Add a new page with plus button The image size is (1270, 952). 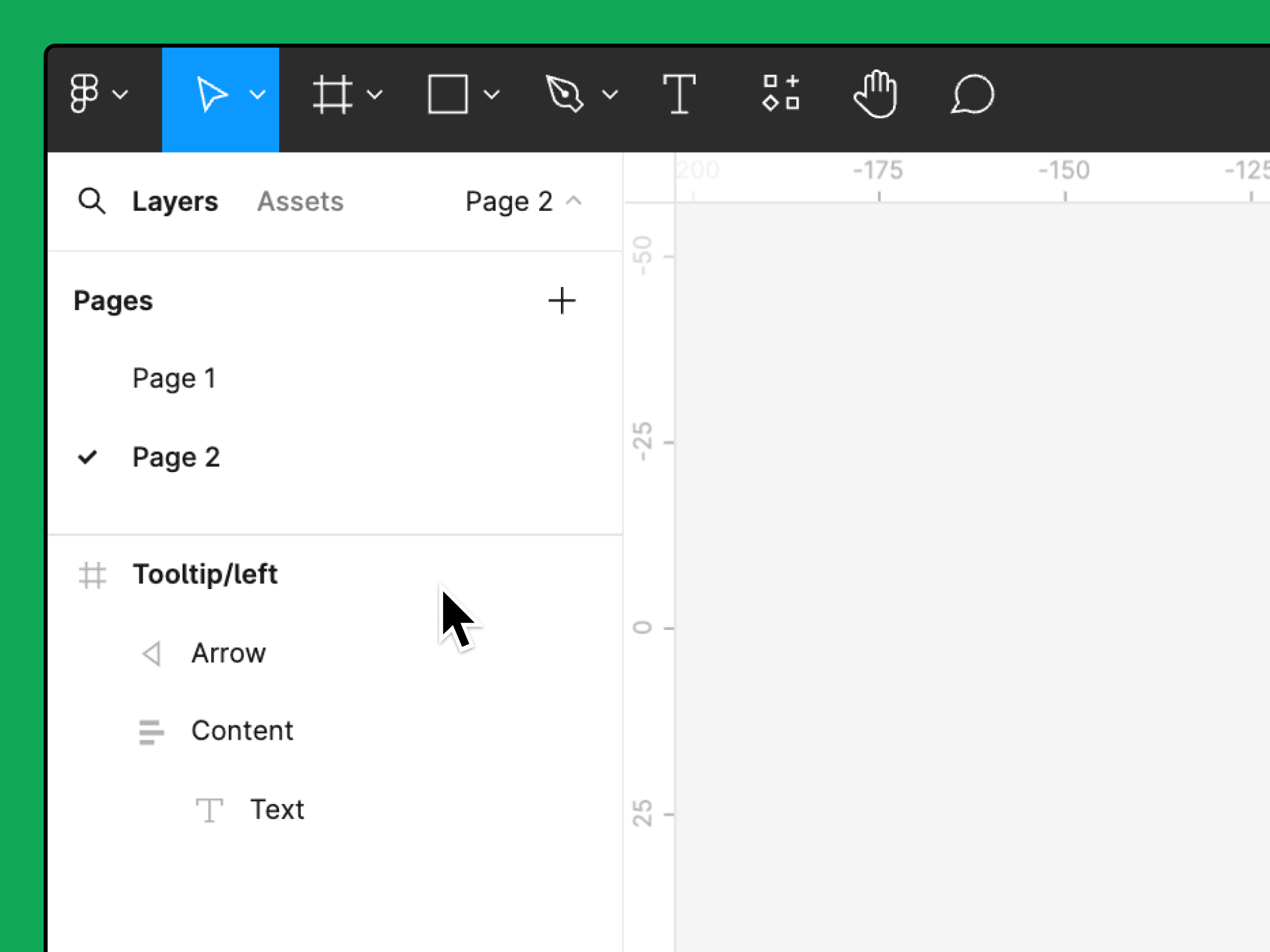coord(562,301)
